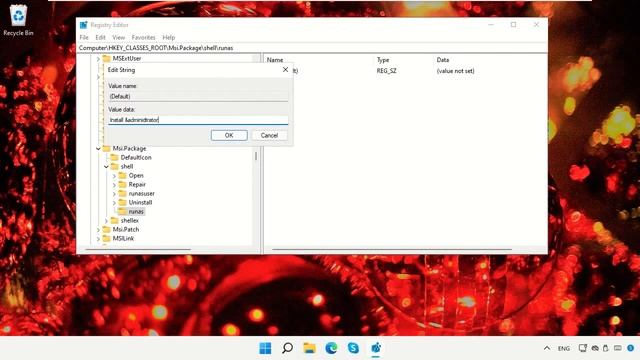Image resolution: width=640 pixels, height=360 pixels.
Task: Click the registry path address bar
Action: coord(312,48)
